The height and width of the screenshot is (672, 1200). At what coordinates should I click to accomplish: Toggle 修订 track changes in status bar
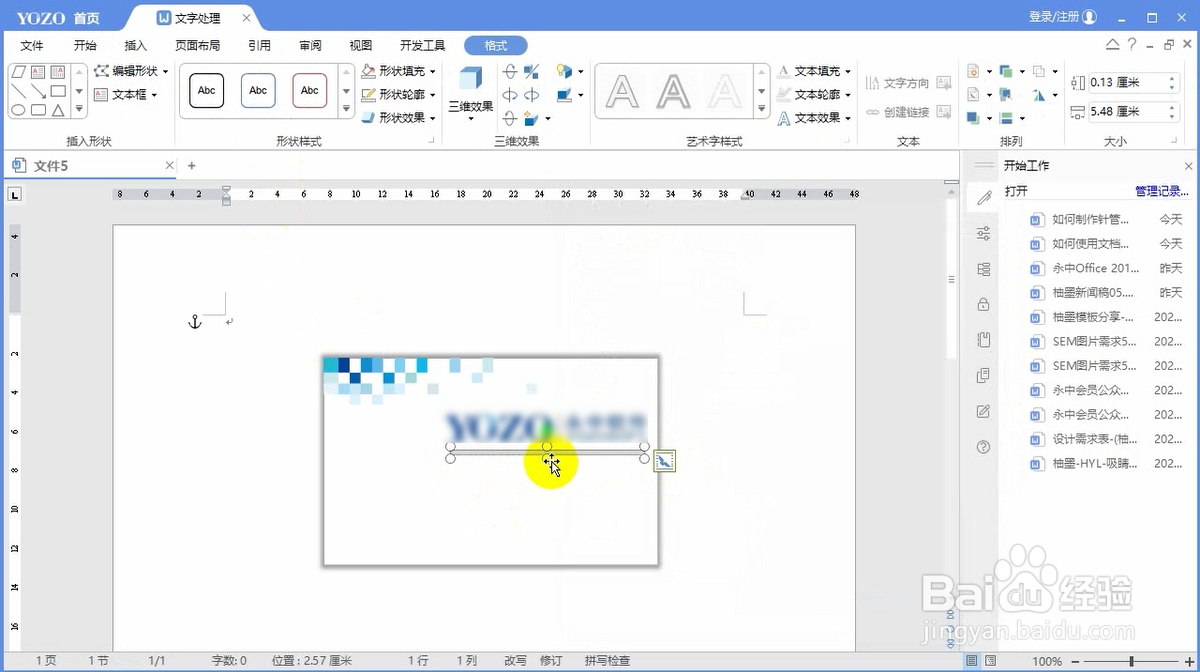551,661
